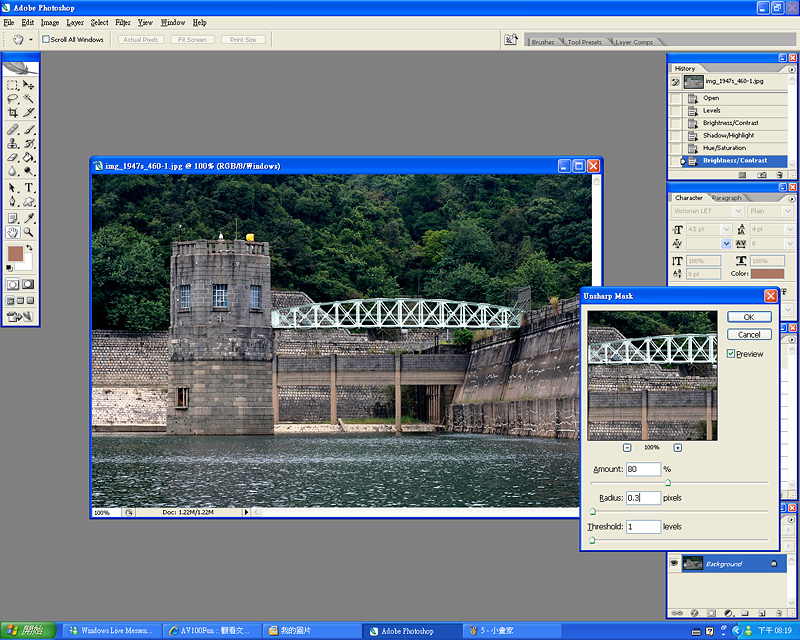Click OK in the Unsharp Mask dialog
This screenshot has height=640, width=800.
click(x=749, y=317)
